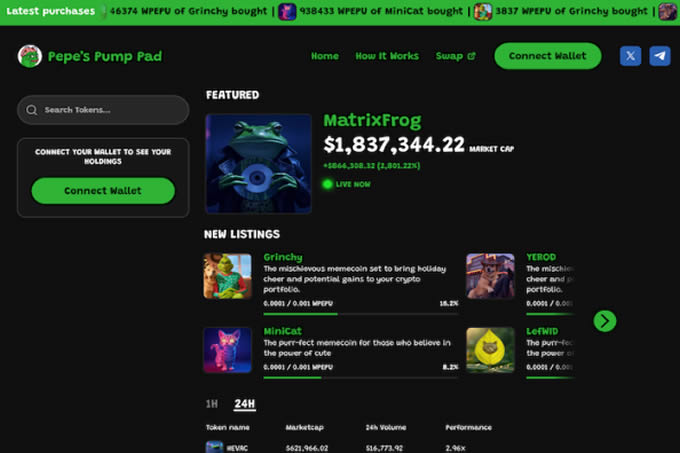This screenshot has width=680, height=453.
Task: Click the Grinchy bonding progress bar
Action: click(x=361, y=310)
